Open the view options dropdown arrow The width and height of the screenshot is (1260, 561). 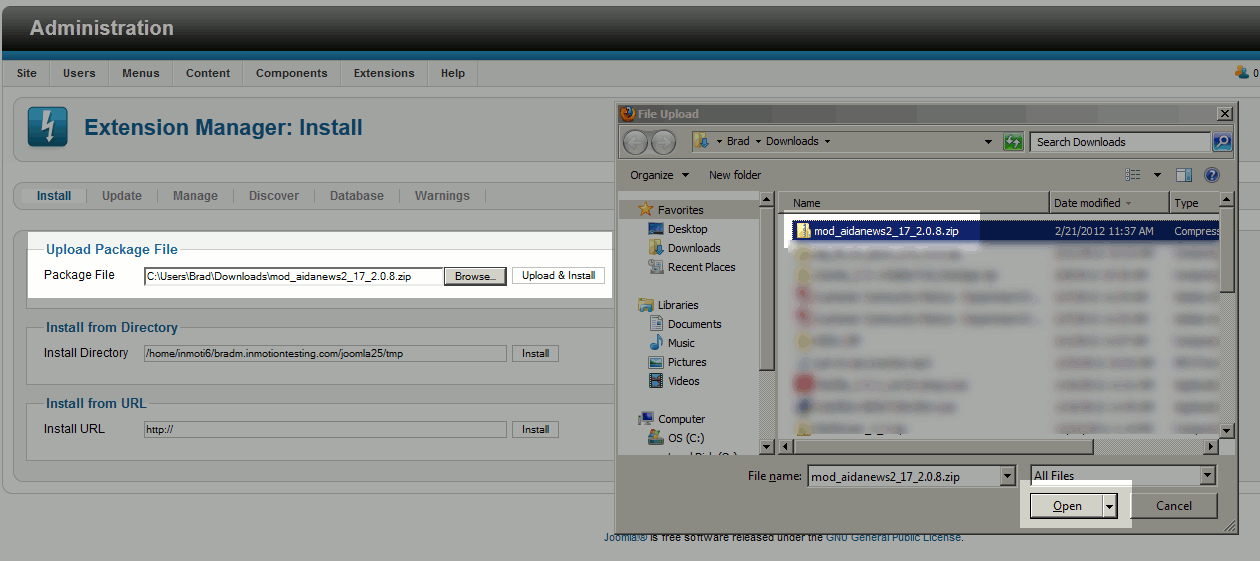1157,175
